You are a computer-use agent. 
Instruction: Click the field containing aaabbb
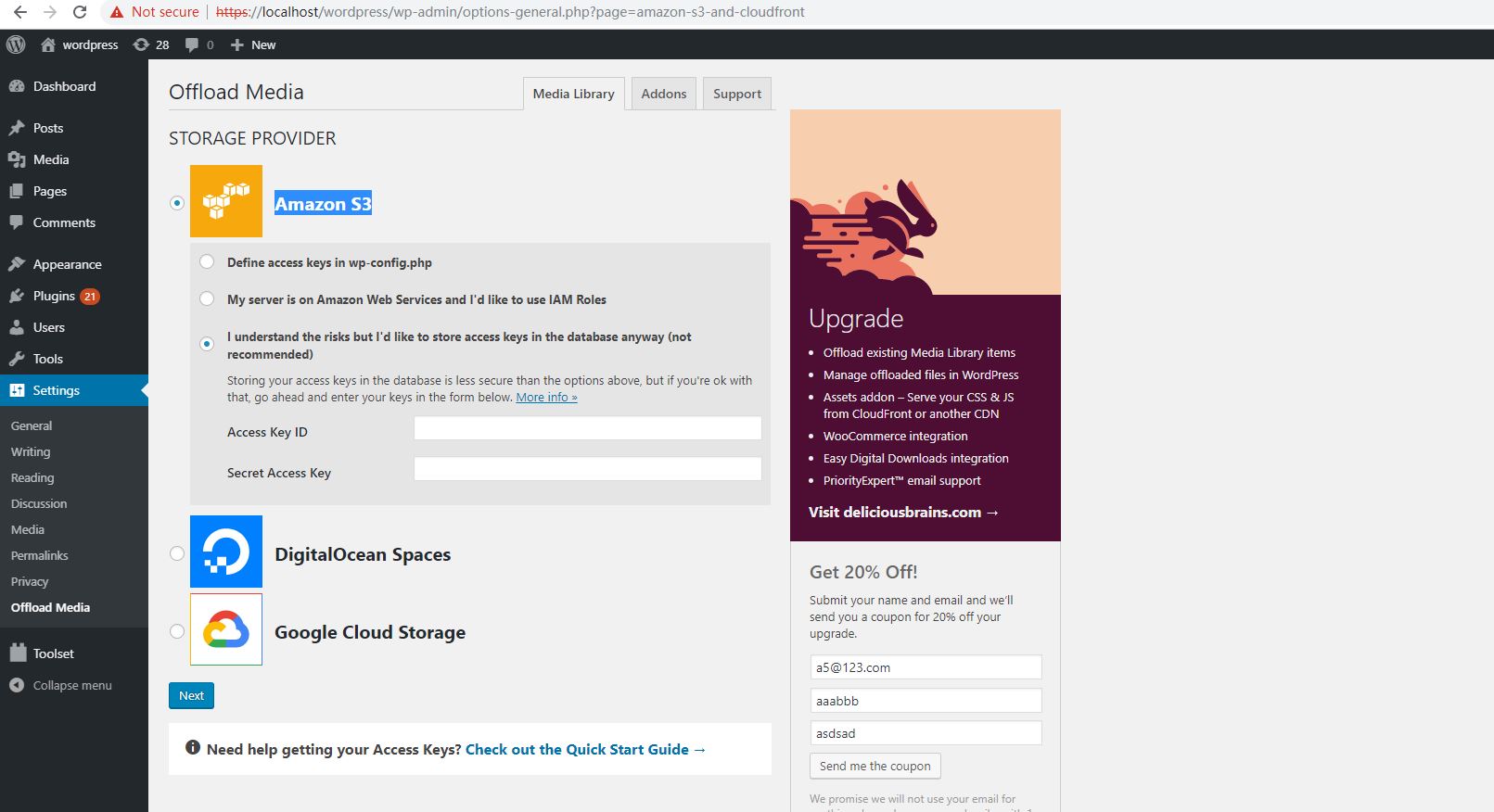click(926, 700)
